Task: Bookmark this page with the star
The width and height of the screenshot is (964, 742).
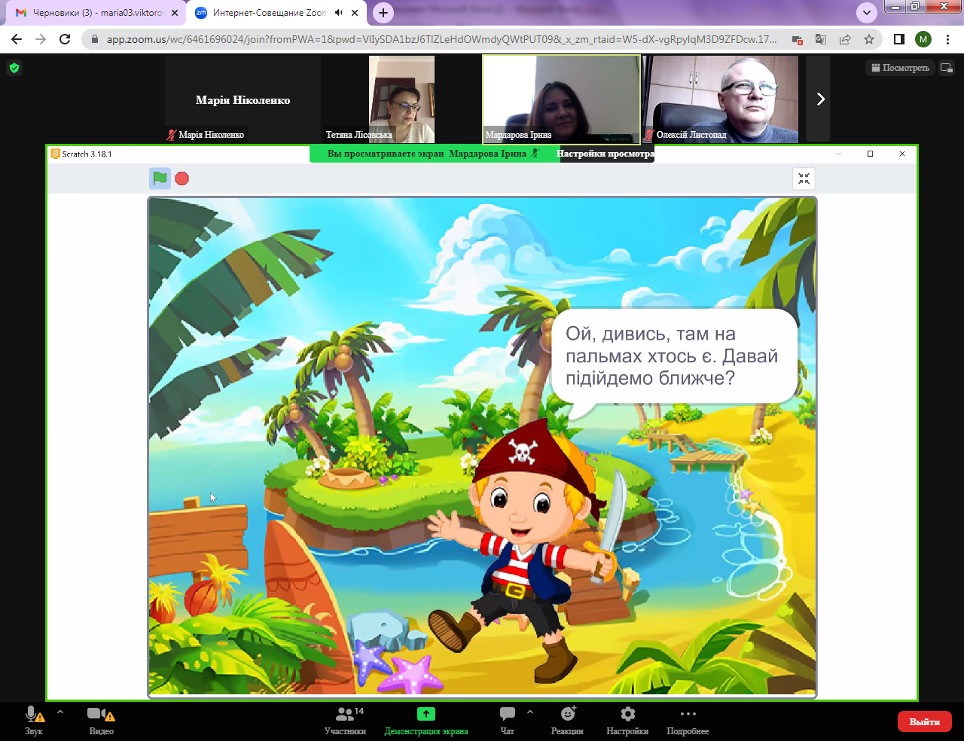Action: tap(869, 39)
